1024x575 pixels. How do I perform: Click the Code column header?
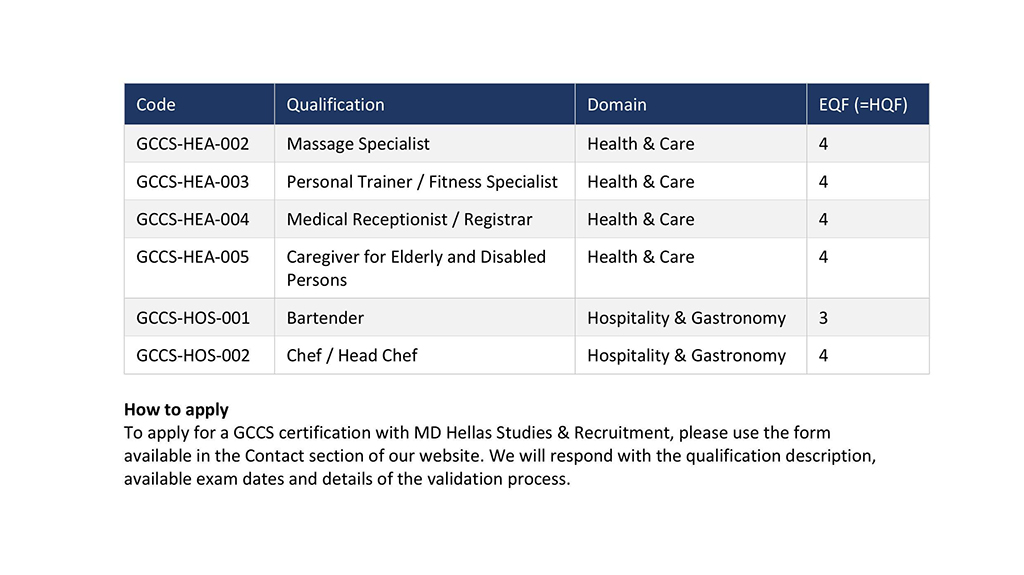(156, 105)
